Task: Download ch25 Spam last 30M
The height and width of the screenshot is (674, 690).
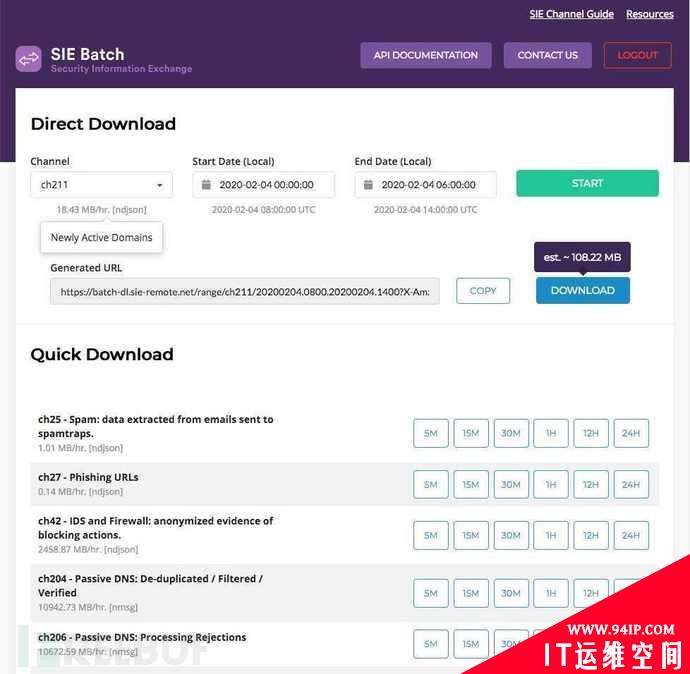Action: (511, 433)
